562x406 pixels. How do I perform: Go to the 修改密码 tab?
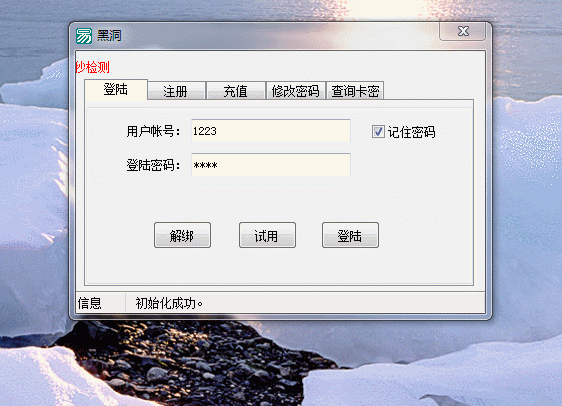(296, 91)
